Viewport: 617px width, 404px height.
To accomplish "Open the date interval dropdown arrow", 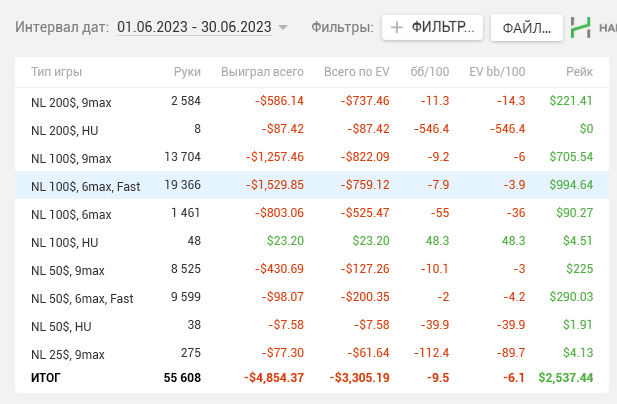I will pos(283,28).
